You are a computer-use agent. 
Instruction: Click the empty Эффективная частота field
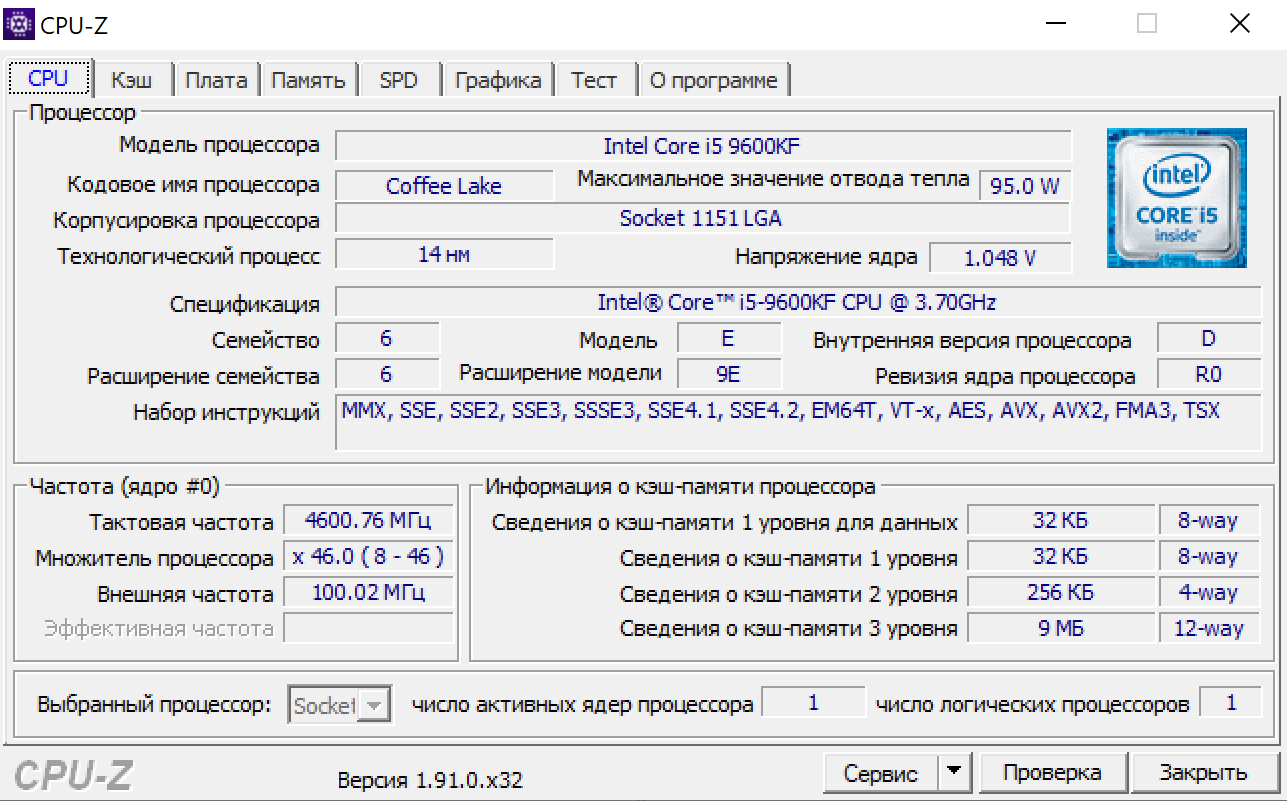tap(368, 628)
